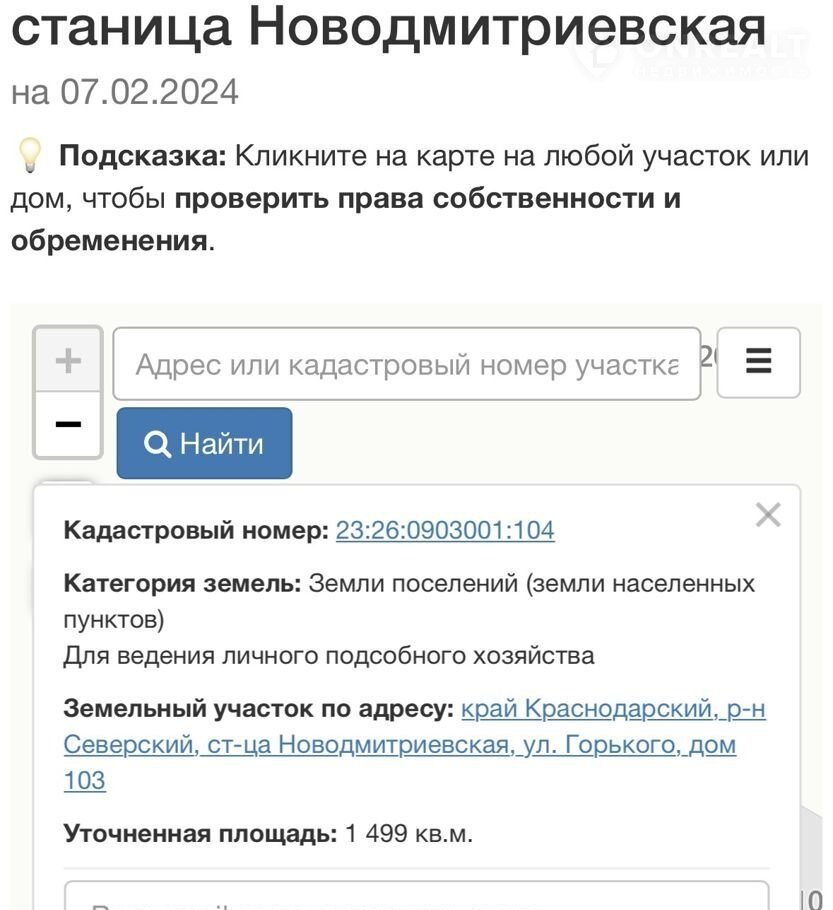Open cadastral number 23:26:0903001:104 link

pyautogui.click(x=445, y=530)
